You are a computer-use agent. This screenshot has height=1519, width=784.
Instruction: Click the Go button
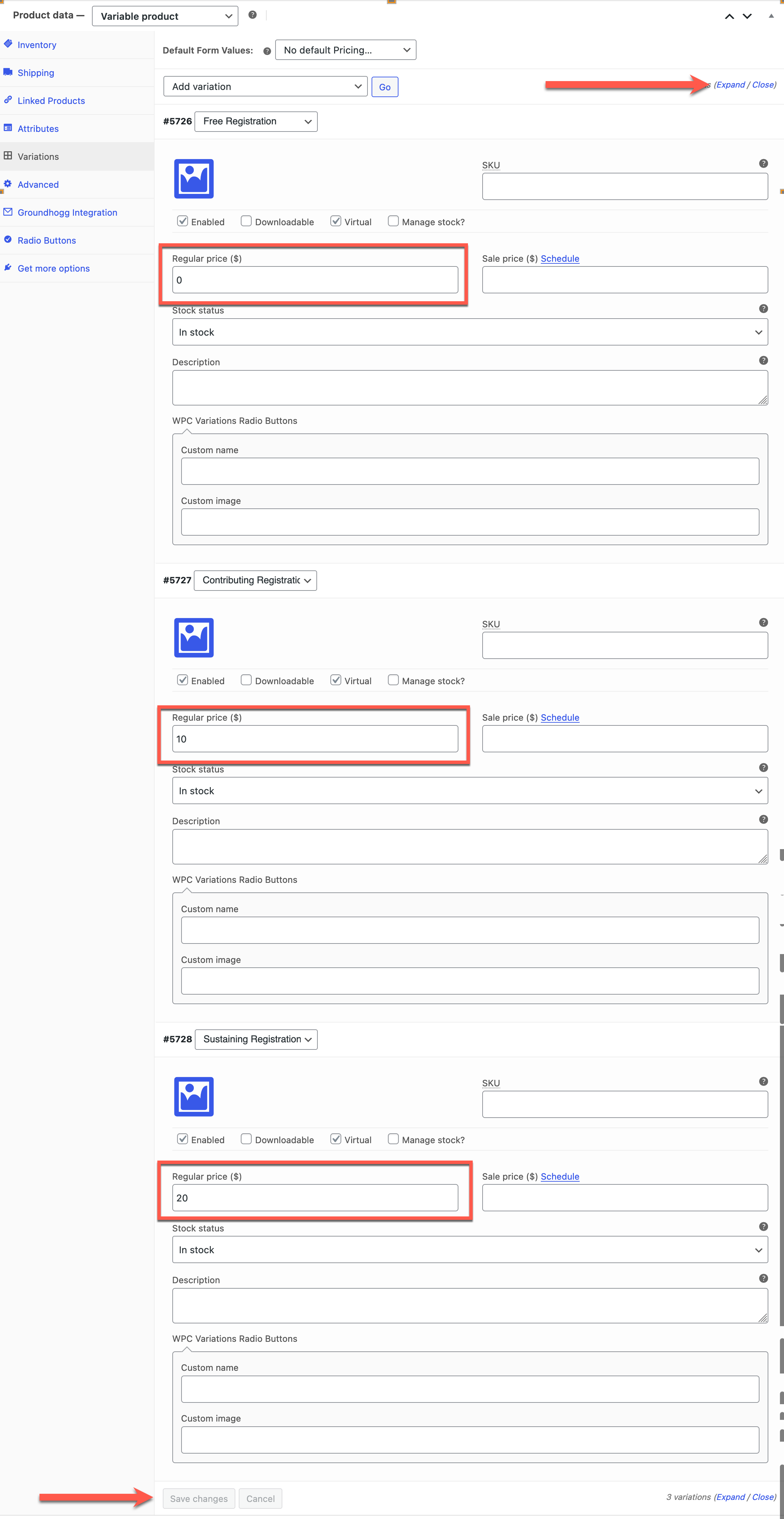pos(384,87)
